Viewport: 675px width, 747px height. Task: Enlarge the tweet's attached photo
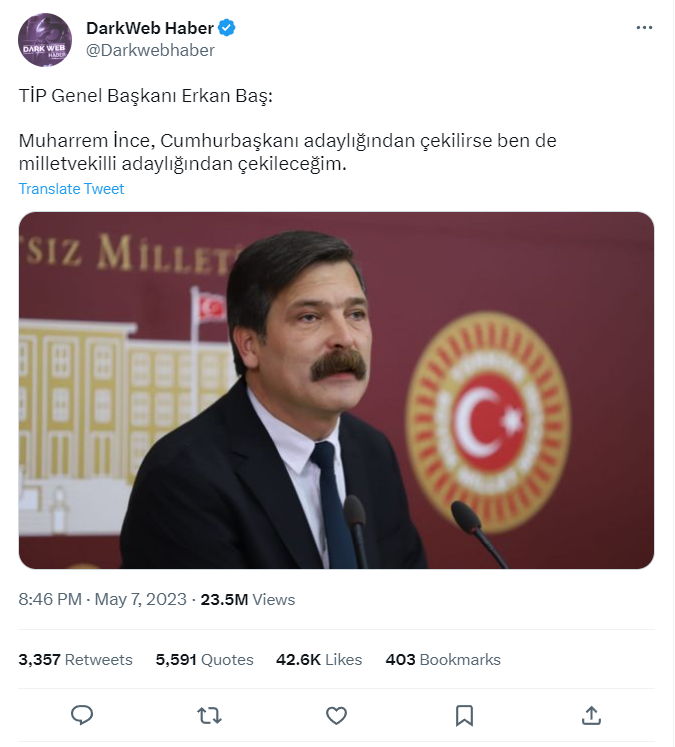336,390
